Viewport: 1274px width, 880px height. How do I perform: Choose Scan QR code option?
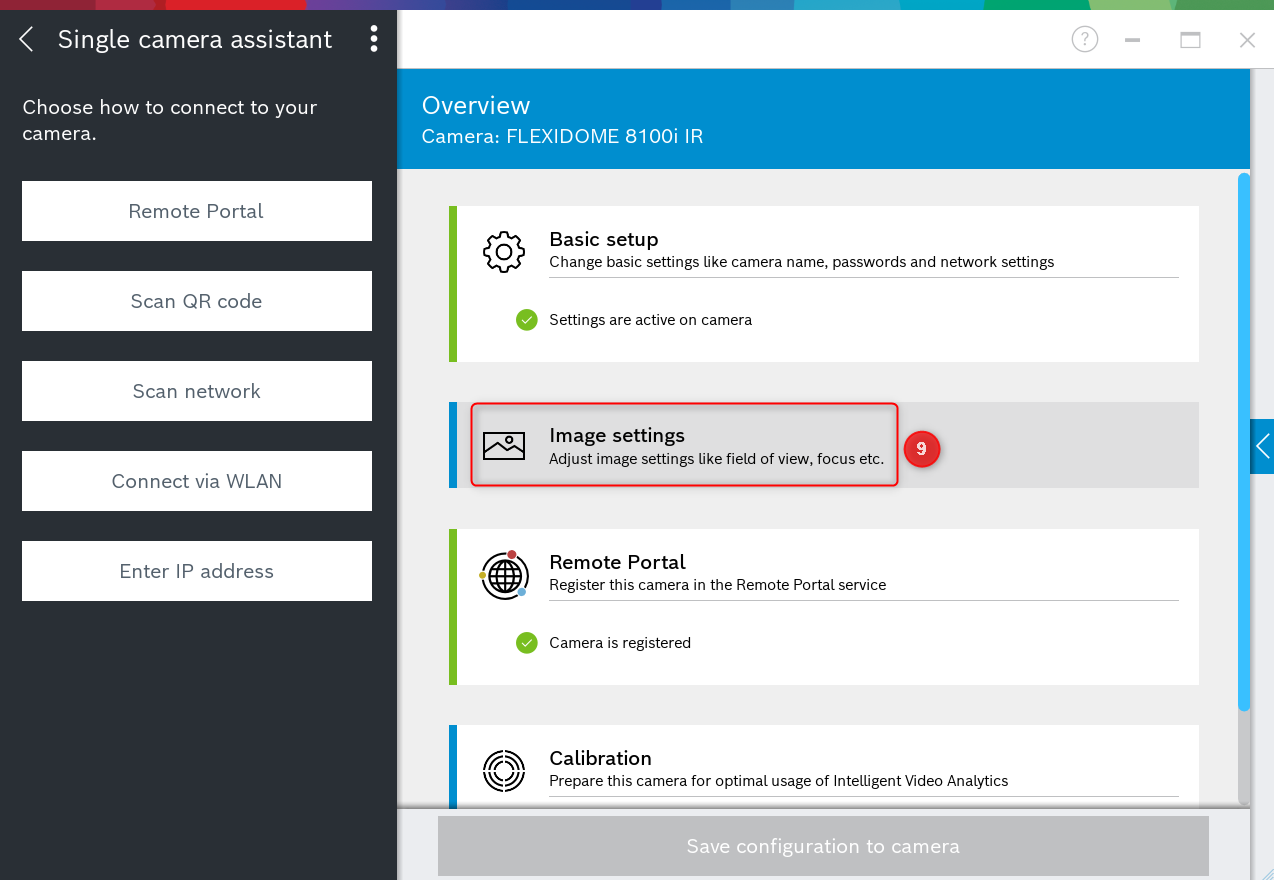coord(197,301)
